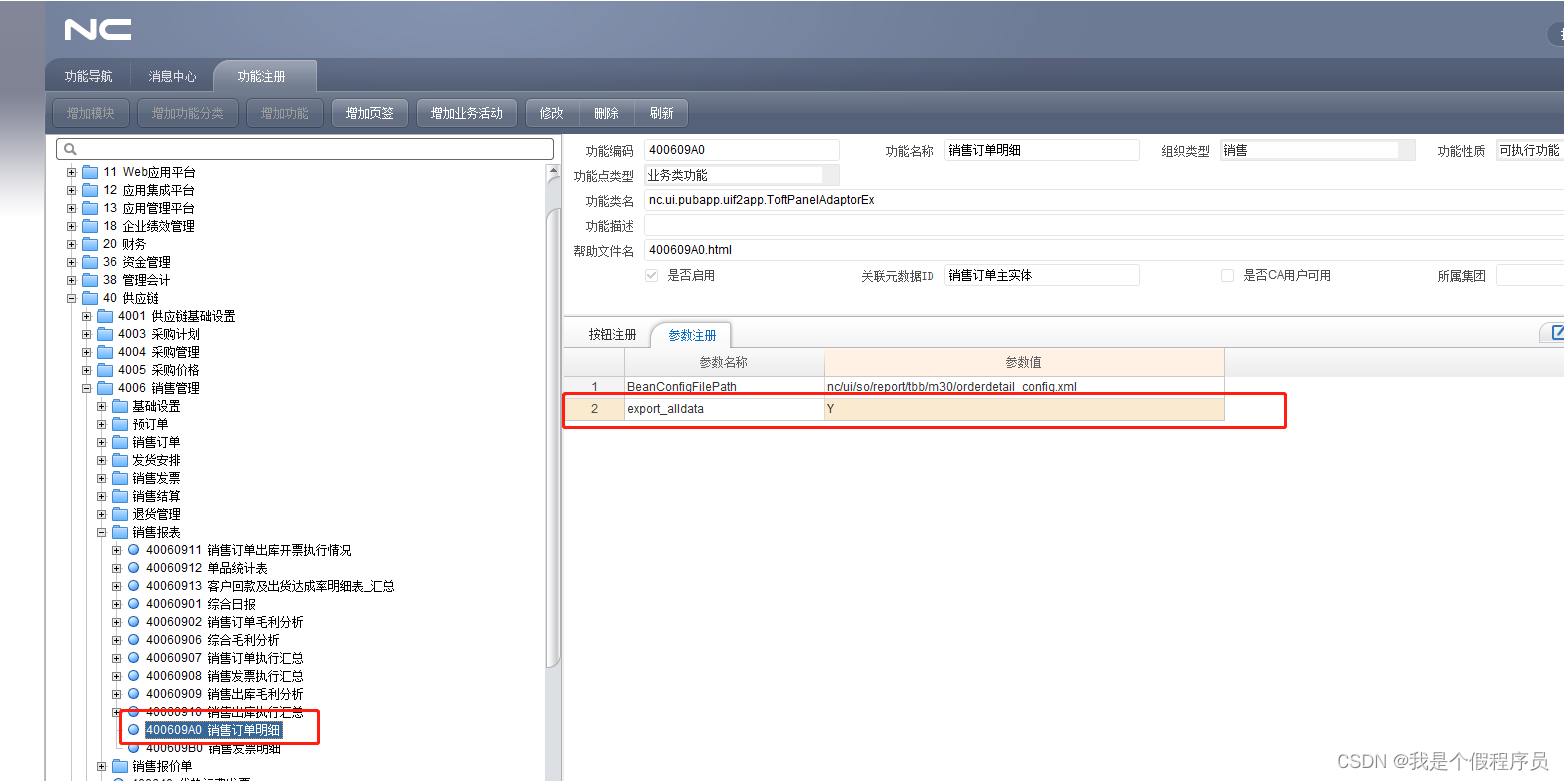Click the folder icon for 4004 采购管理
This screenshot has width=1564, height=781.
105,352
